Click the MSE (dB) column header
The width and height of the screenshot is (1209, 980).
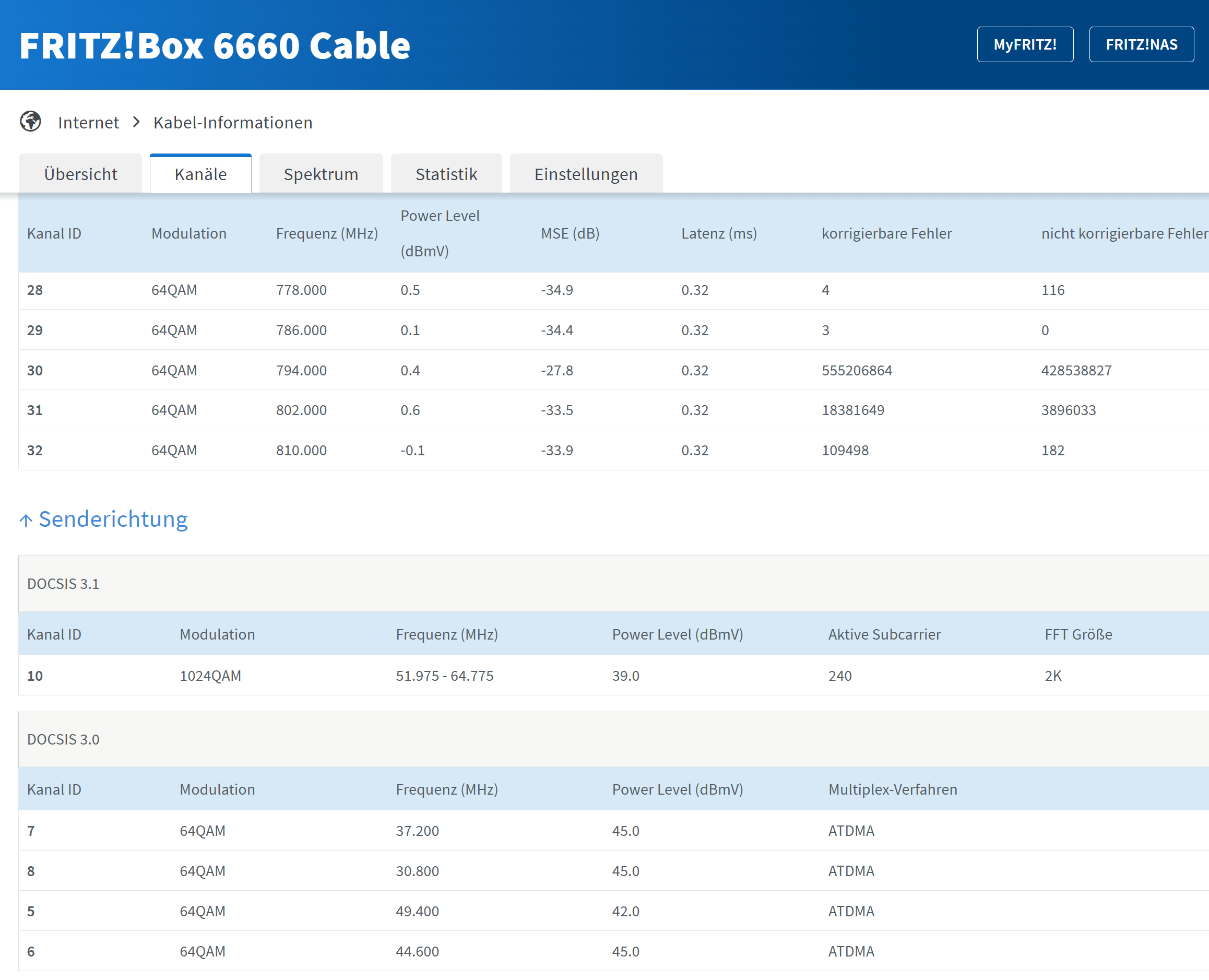pyautogui.click(x=570, y=233)
